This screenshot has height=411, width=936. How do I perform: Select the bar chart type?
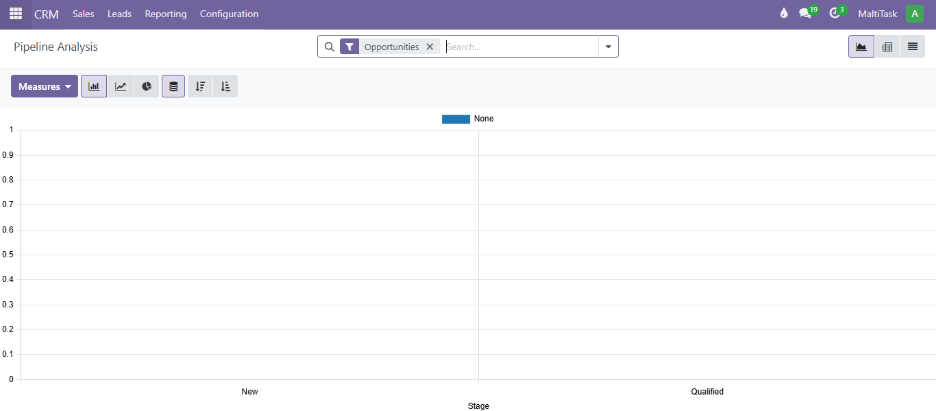(94, 87)
